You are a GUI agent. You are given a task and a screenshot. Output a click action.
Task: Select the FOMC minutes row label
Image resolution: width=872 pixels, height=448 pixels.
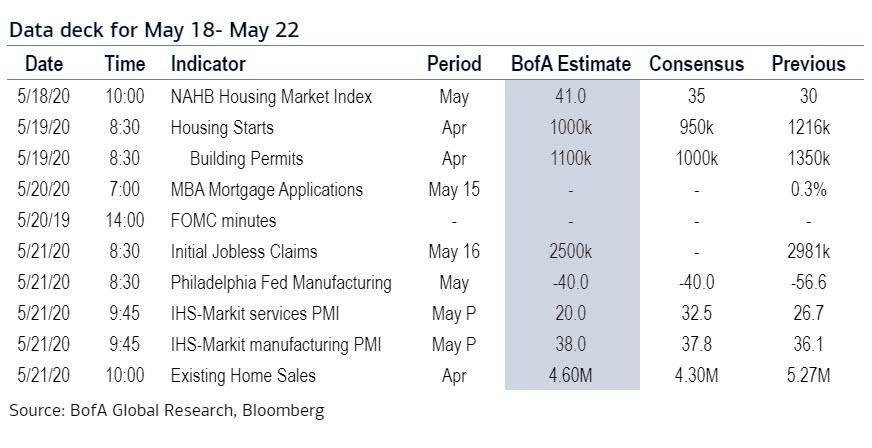tap(224, 221)
